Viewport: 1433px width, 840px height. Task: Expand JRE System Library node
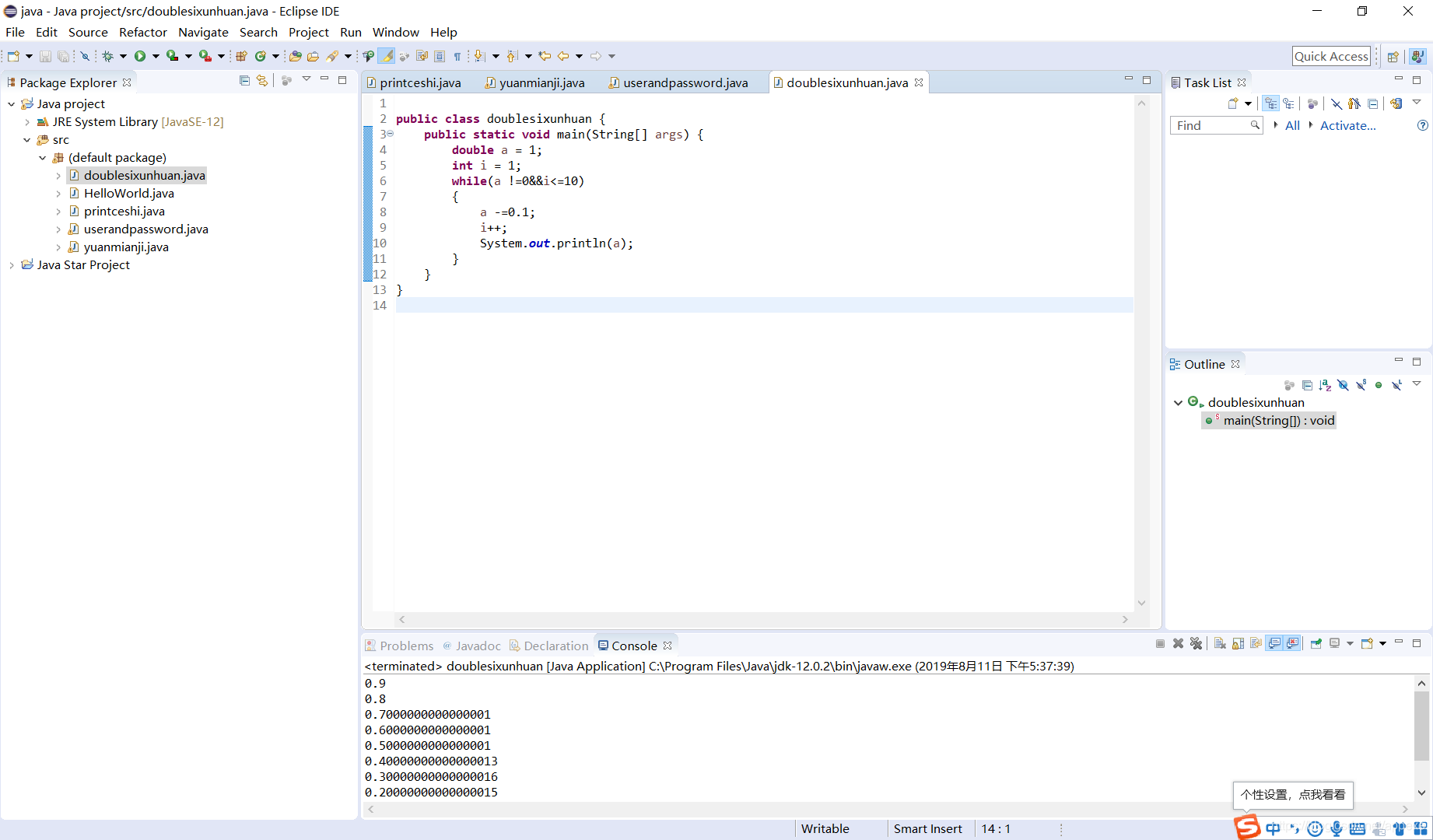tap(27, 122)
